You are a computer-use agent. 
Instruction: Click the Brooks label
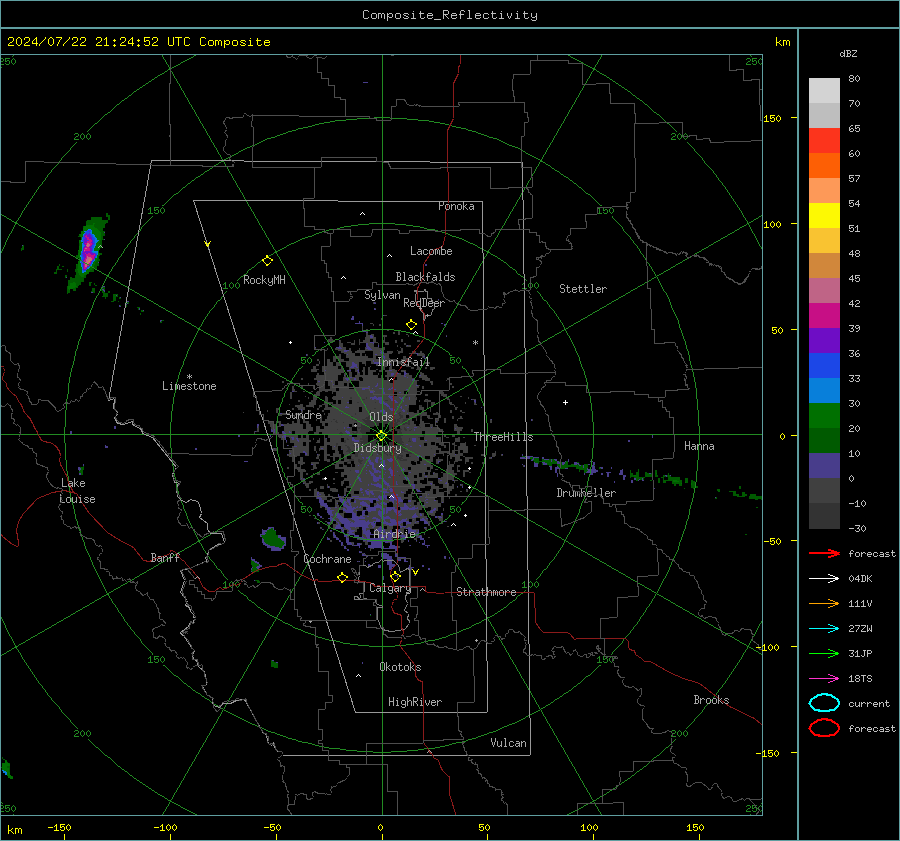(711, 700)
